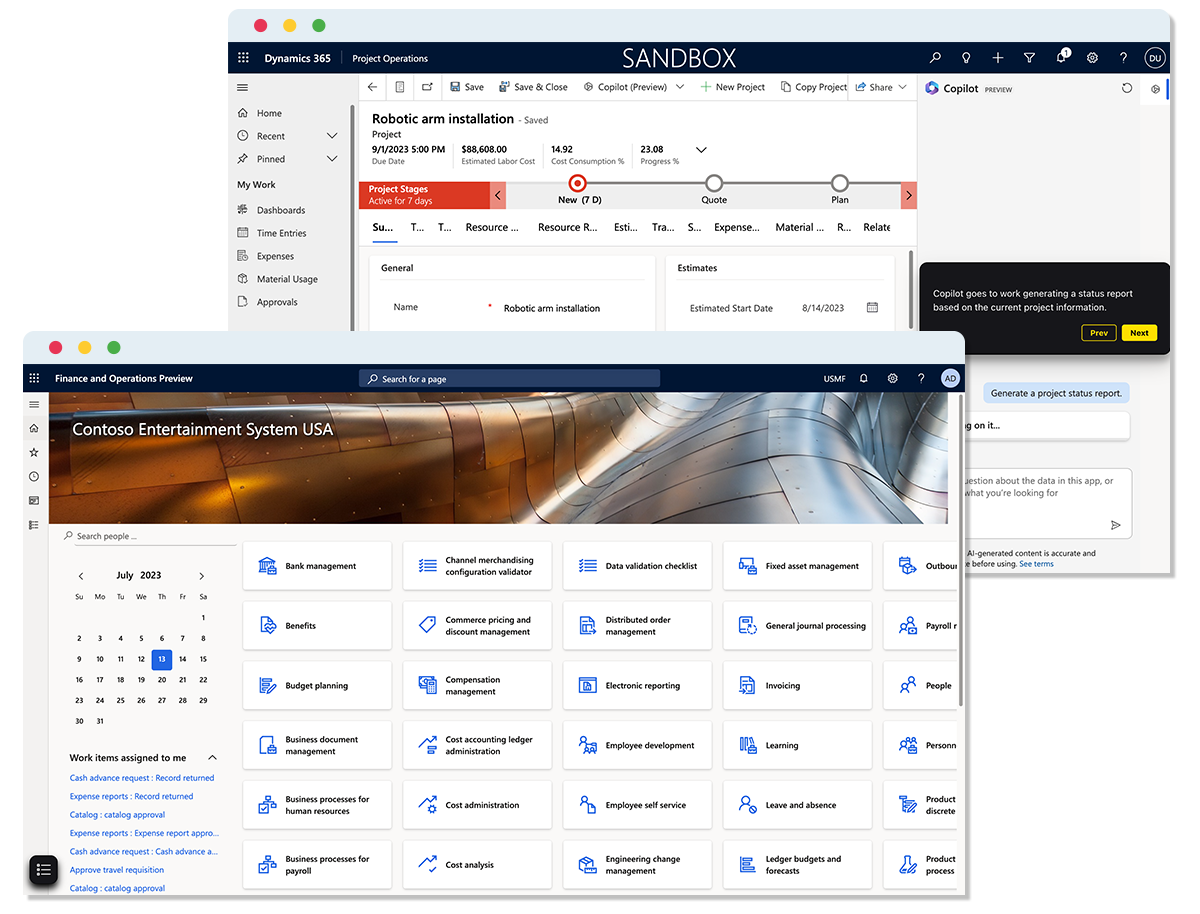The image size is (1200, 914).
Task: Open the Budget planning tile
Action: pyautogui.click(x=317, y=686)
